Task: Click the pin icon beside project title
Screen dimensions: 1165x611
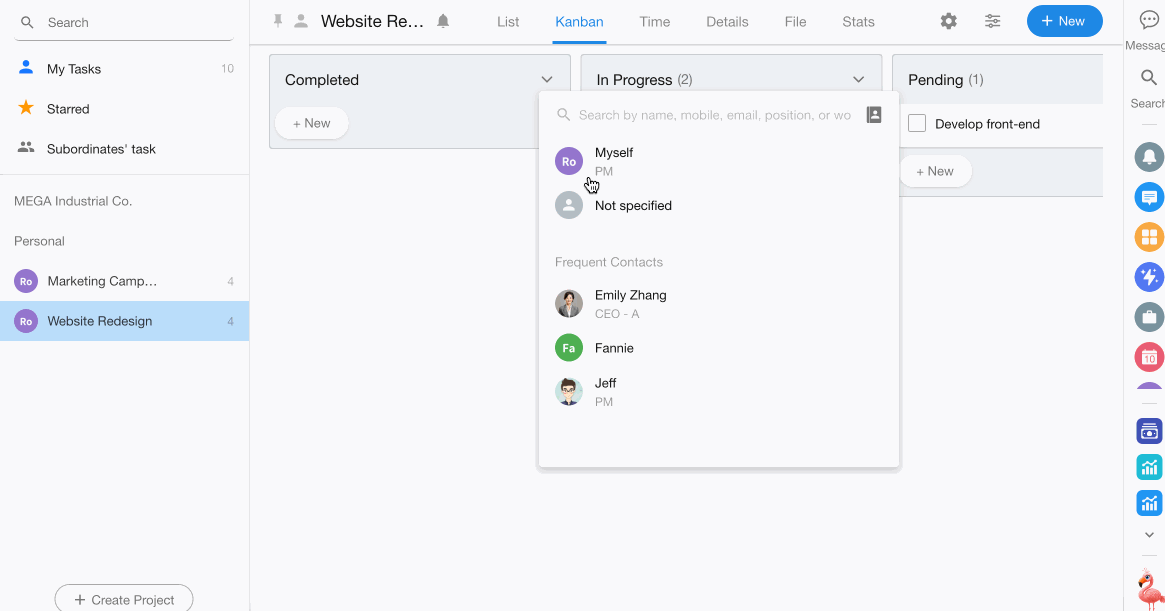Action: point(279,21)
